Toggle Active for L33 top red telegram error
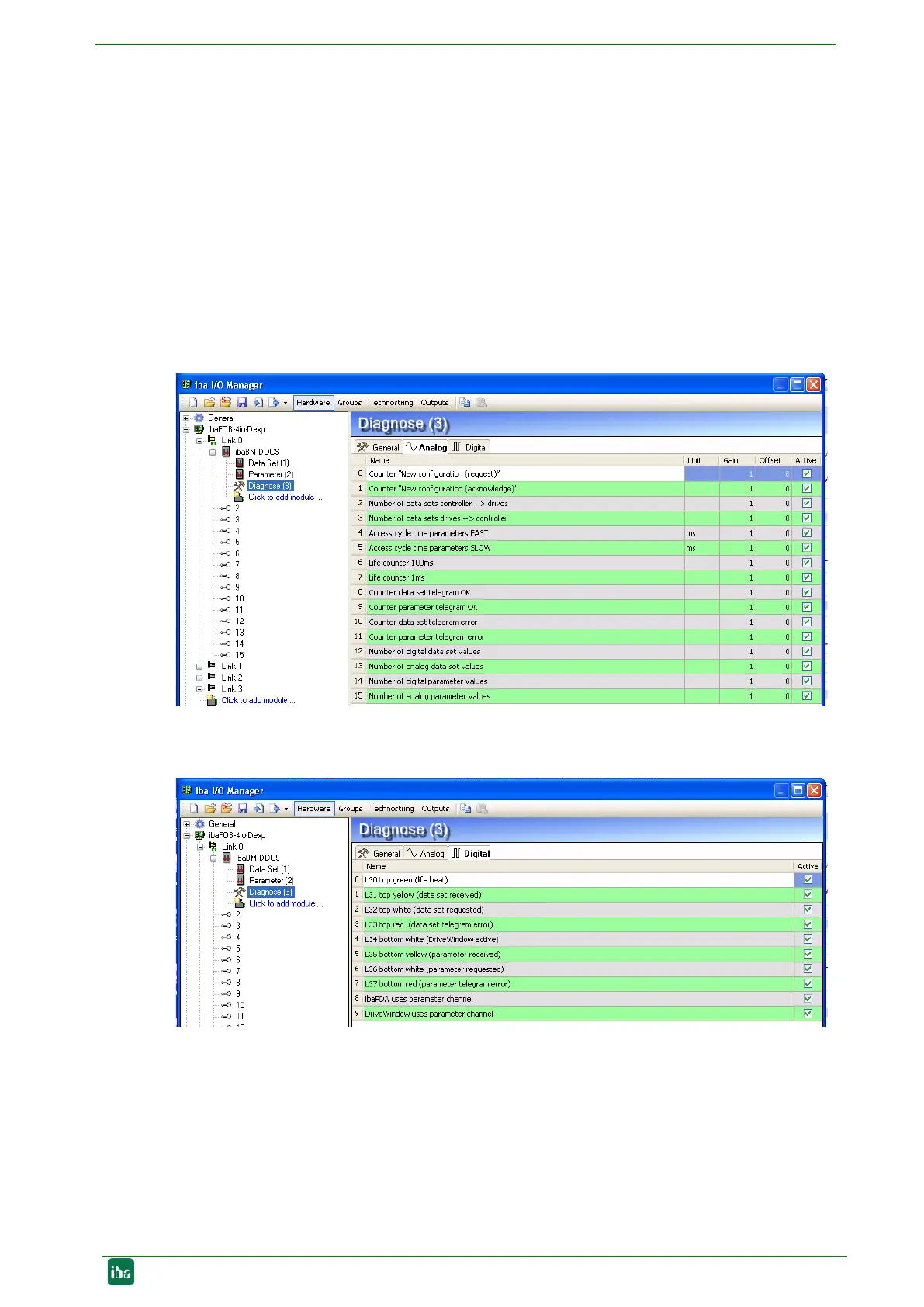924x1307 pixels. coord(808,924)
